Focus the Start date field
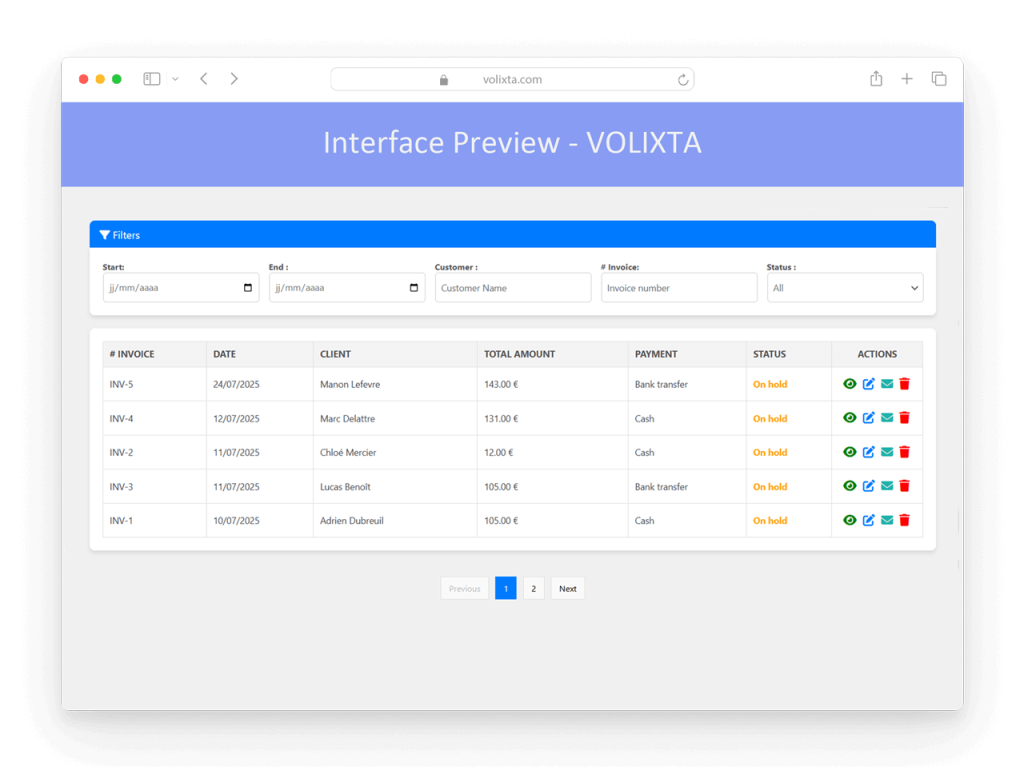Image resolution: width=1024 pixels, height=767 pixels. [181, 288]
